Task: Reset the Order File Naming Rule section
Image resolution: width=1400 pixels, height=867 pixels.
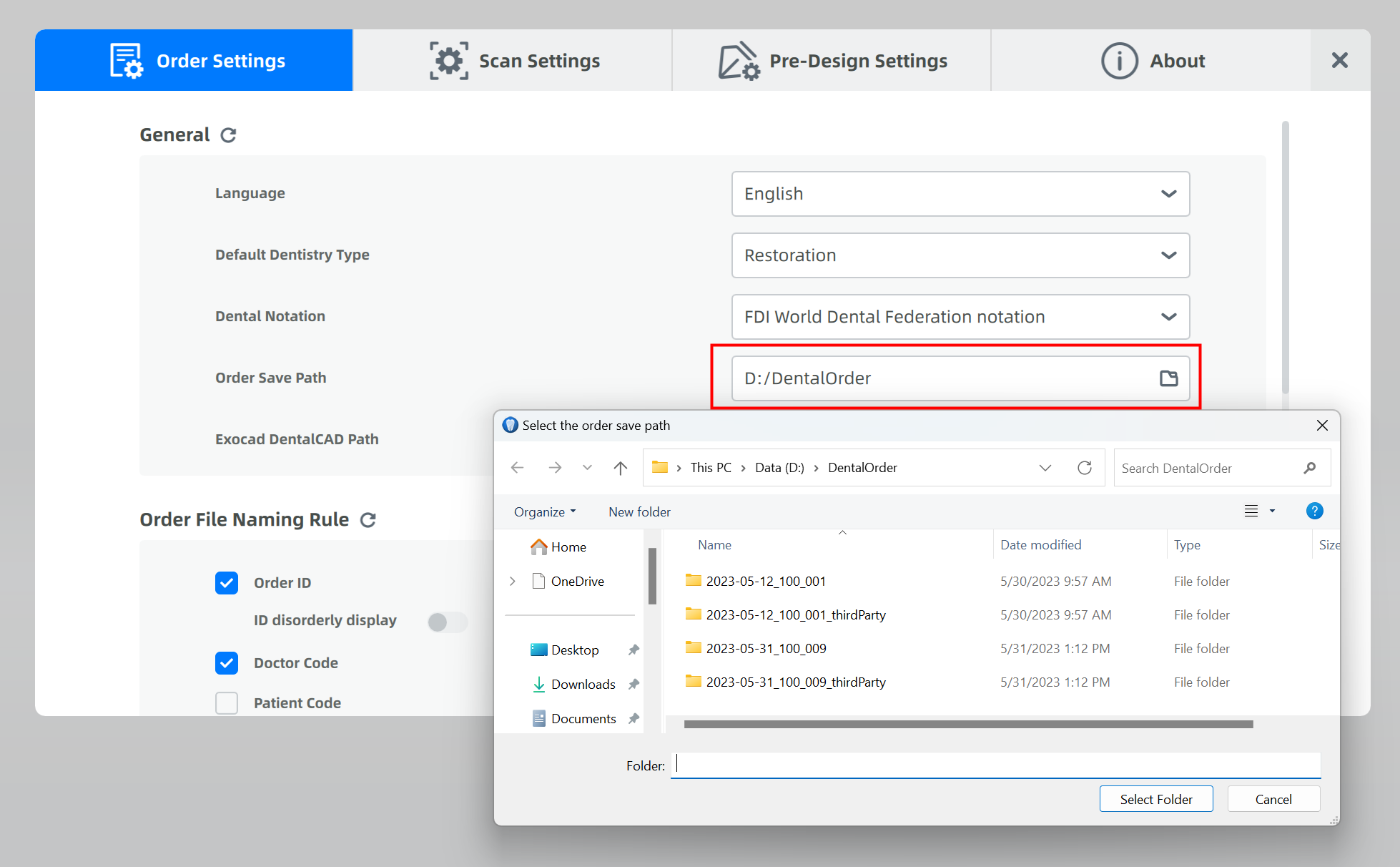Action: click(x=368, y=520)
